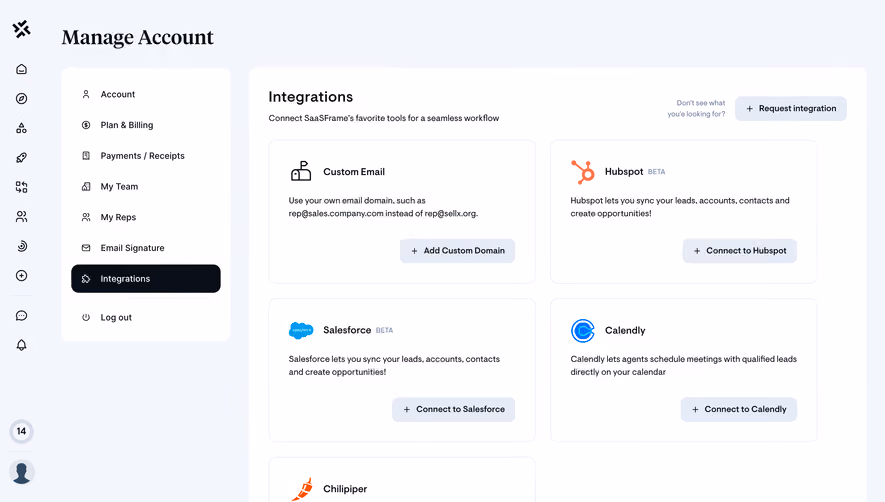This screenshot has height=502, width=885.
Task: Open Email Signature settings
Action: [x=146, y=248]
